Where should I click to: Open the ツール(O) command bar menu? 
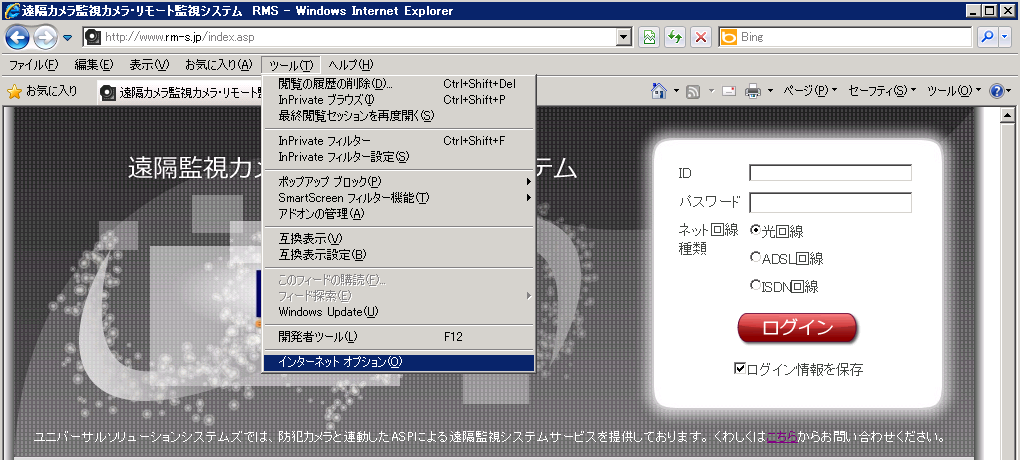tap(954, 91)
